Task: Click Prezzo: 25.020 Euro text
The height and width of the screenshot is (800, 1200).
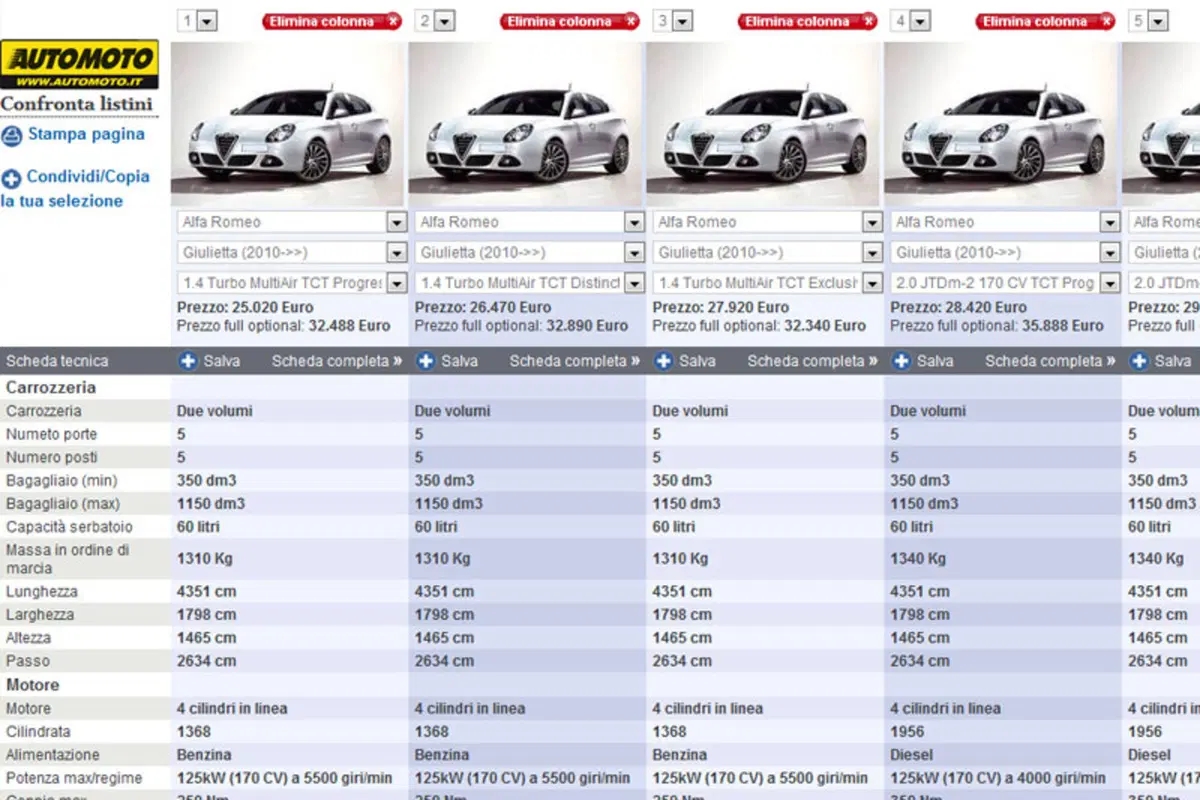Action: [x=245, y=307]
